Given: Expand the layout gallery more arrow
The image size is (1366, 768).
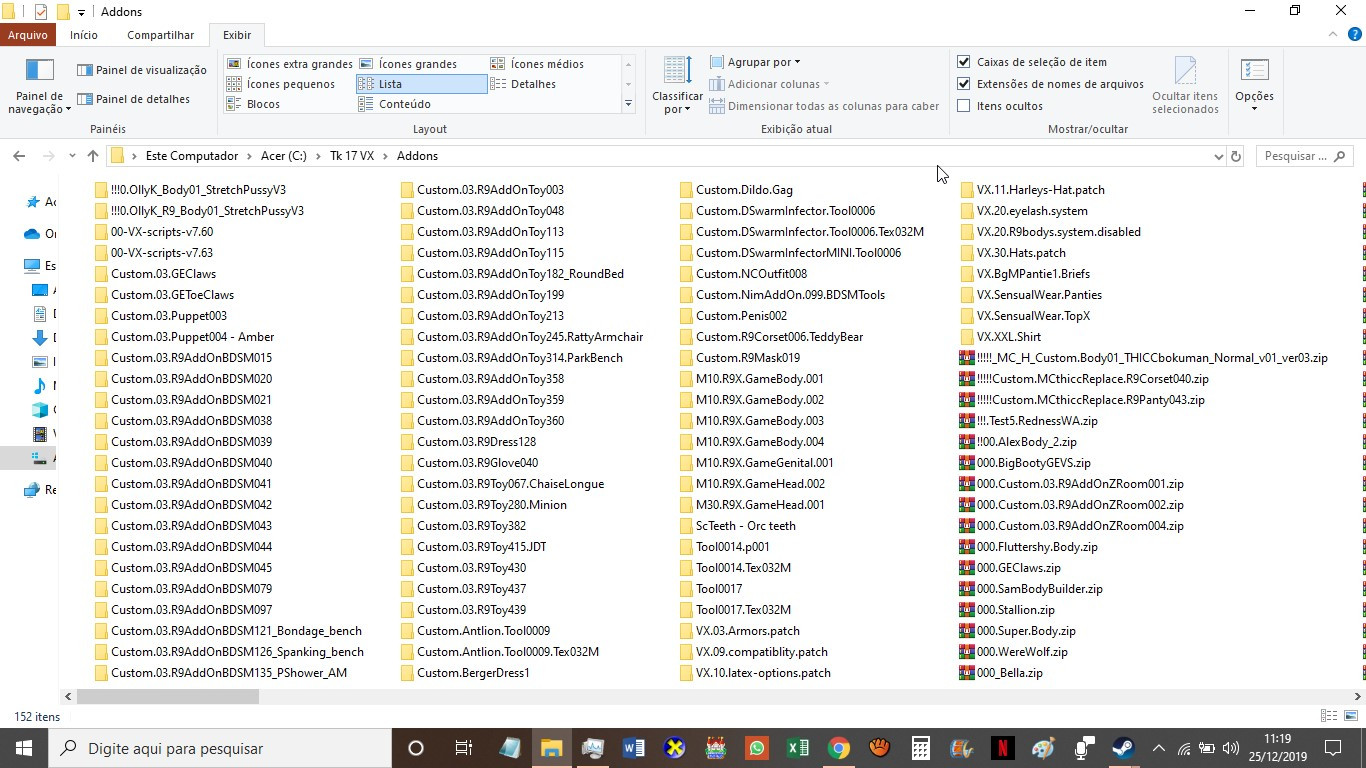Looking at the screenshot, I should pos(628,103).
